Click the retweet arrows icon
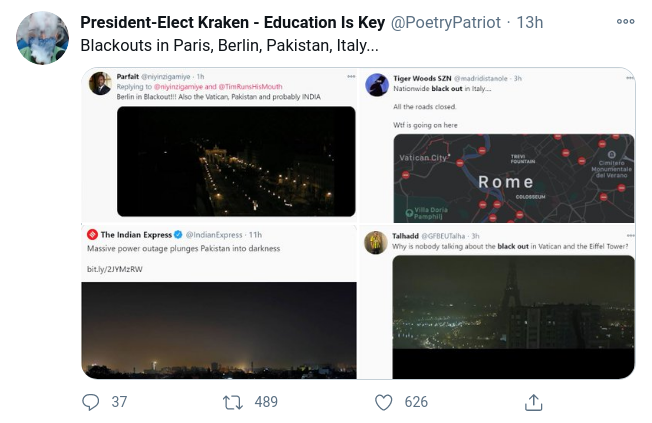This screenshot has height=423, width=652. pos(232,401)
